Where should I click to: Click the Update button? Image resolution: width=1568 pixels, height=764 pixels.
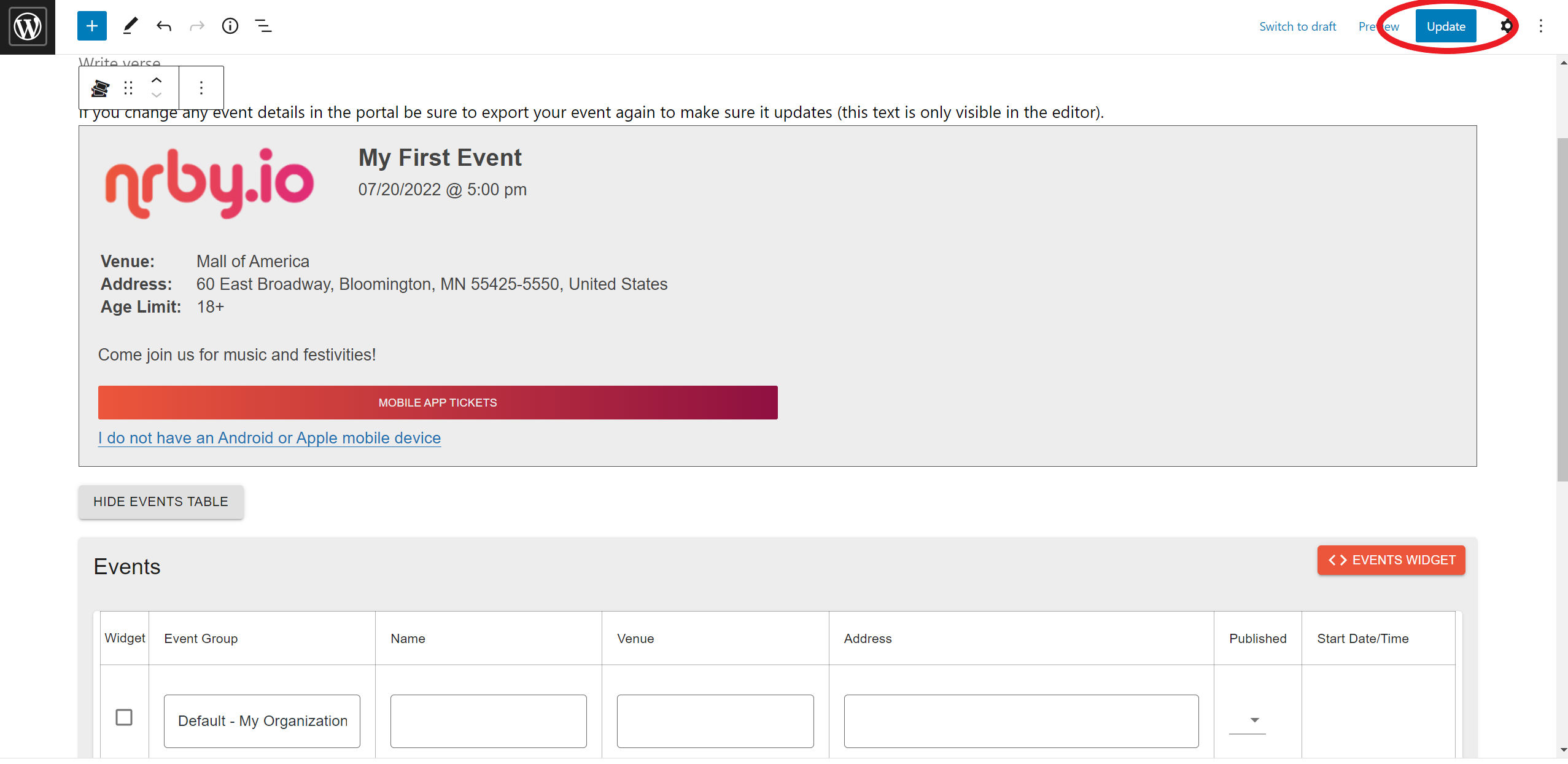click(x=1446, y=26)
